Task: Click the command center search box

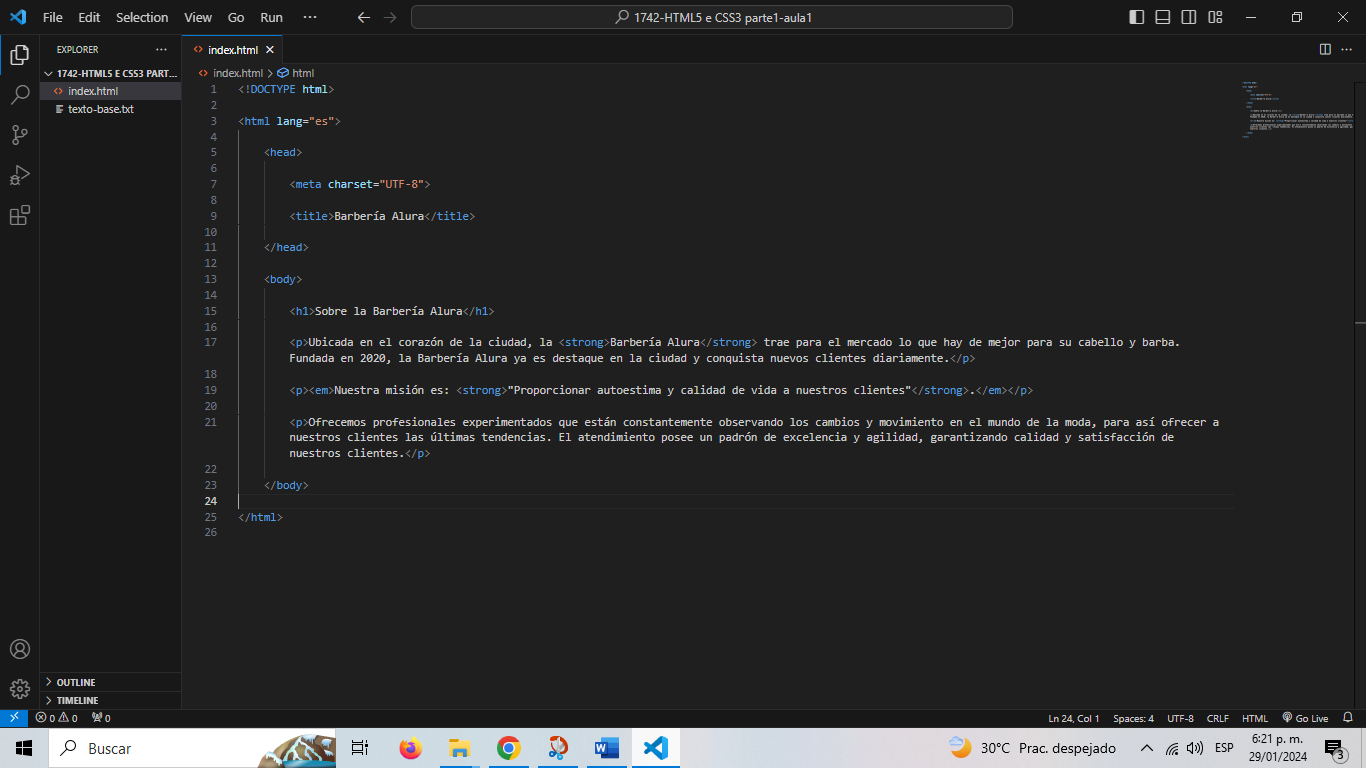Action: (x=711, y=17)
